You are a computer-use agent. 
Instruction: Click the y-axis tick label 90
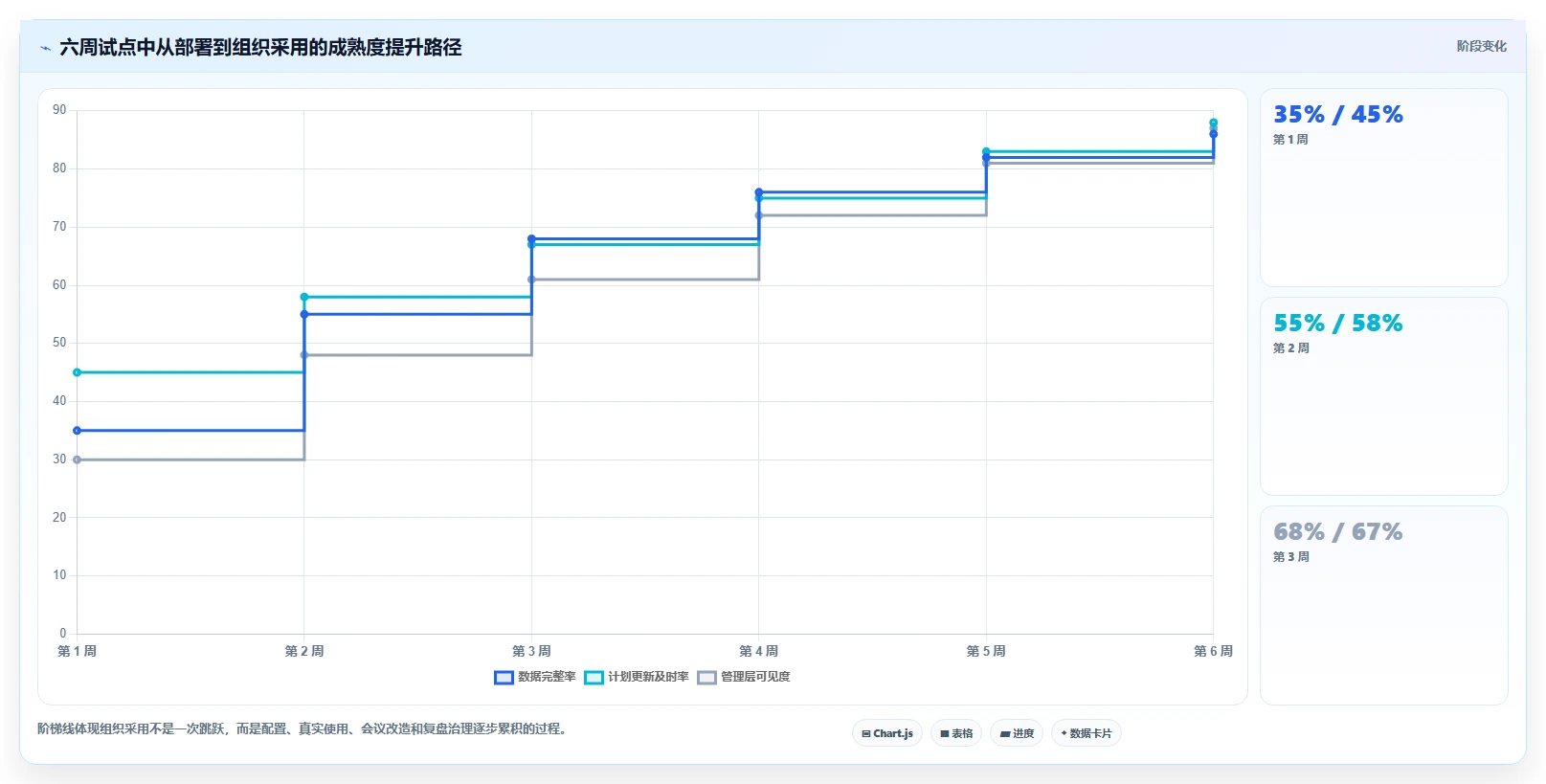pos(59,110)
